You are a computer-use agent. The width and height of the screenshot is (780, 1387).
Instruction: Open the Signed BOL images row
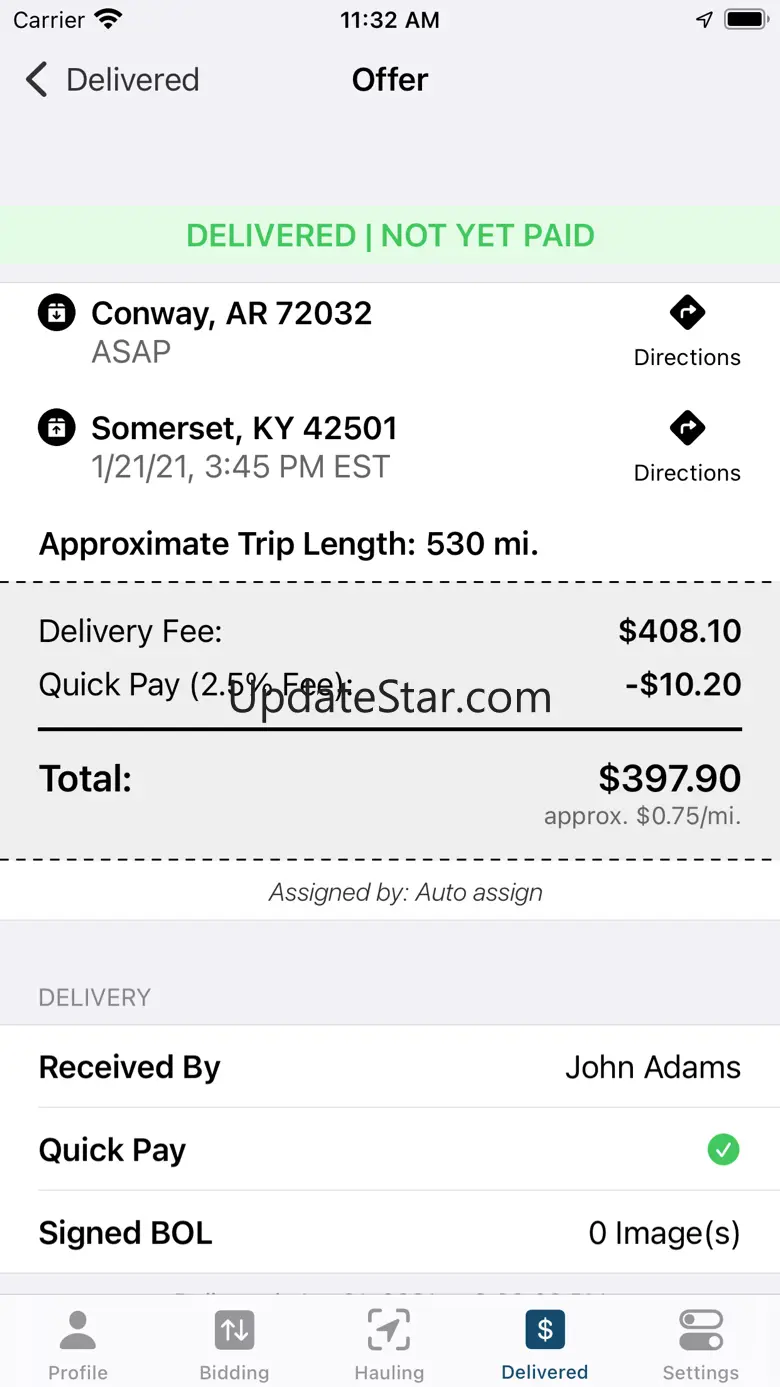390,1233
